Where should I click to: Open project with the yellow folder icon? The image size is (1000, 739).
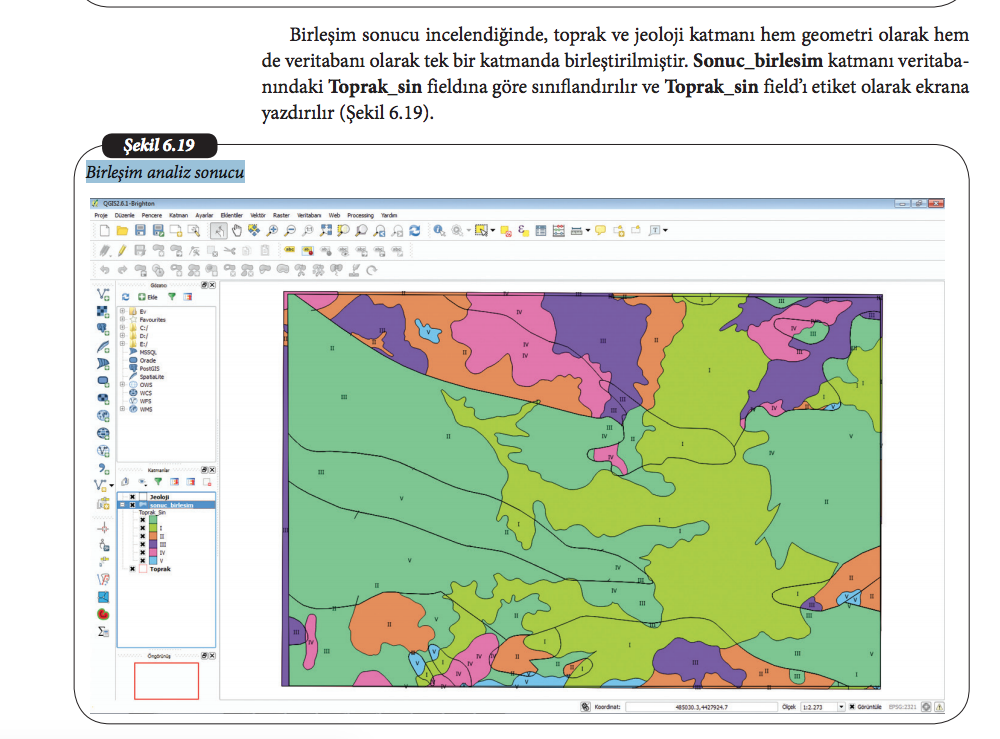click(x=122, y=231)
